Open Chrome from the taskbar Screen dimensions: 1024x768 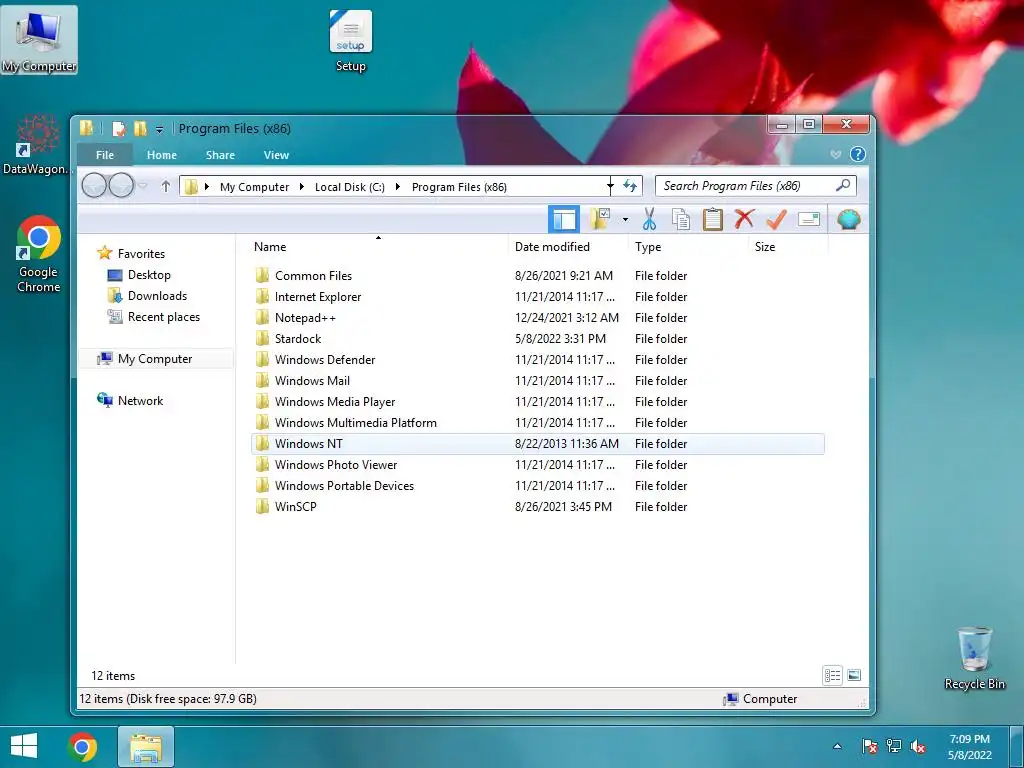[x=82, y=747]
